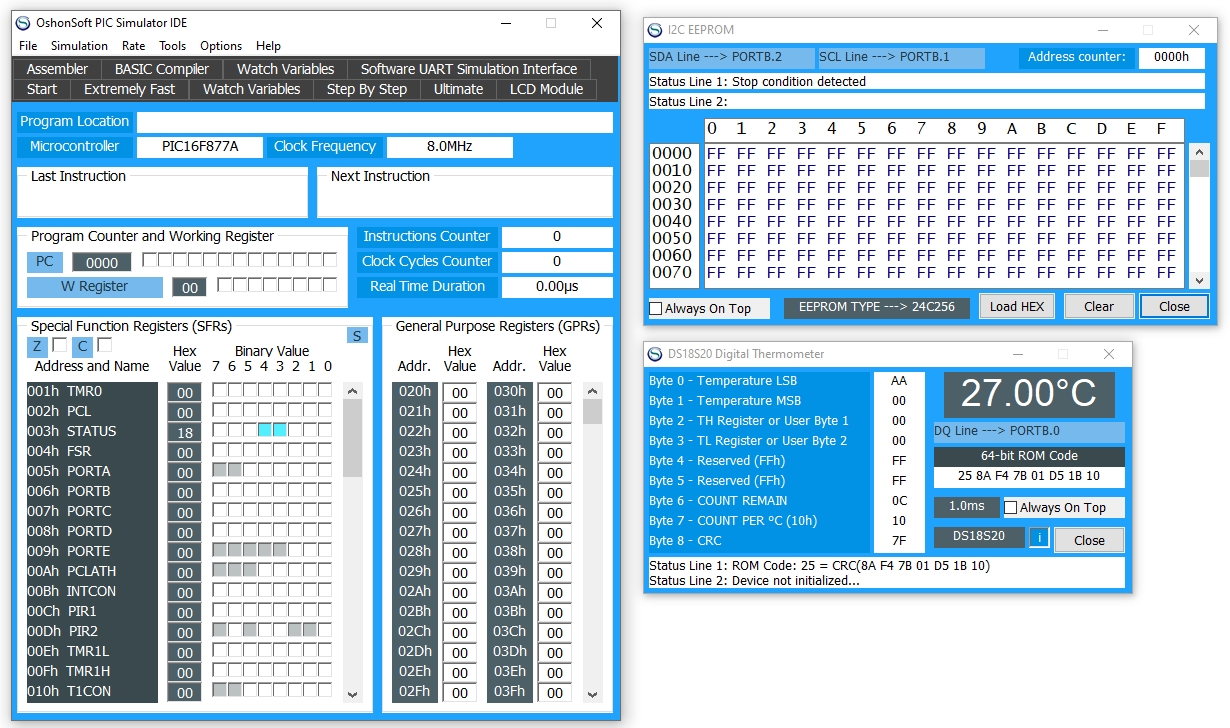Open the Software UART Simulation Interface
This screenshot has width=1230, height=728.
click(469, 69)
